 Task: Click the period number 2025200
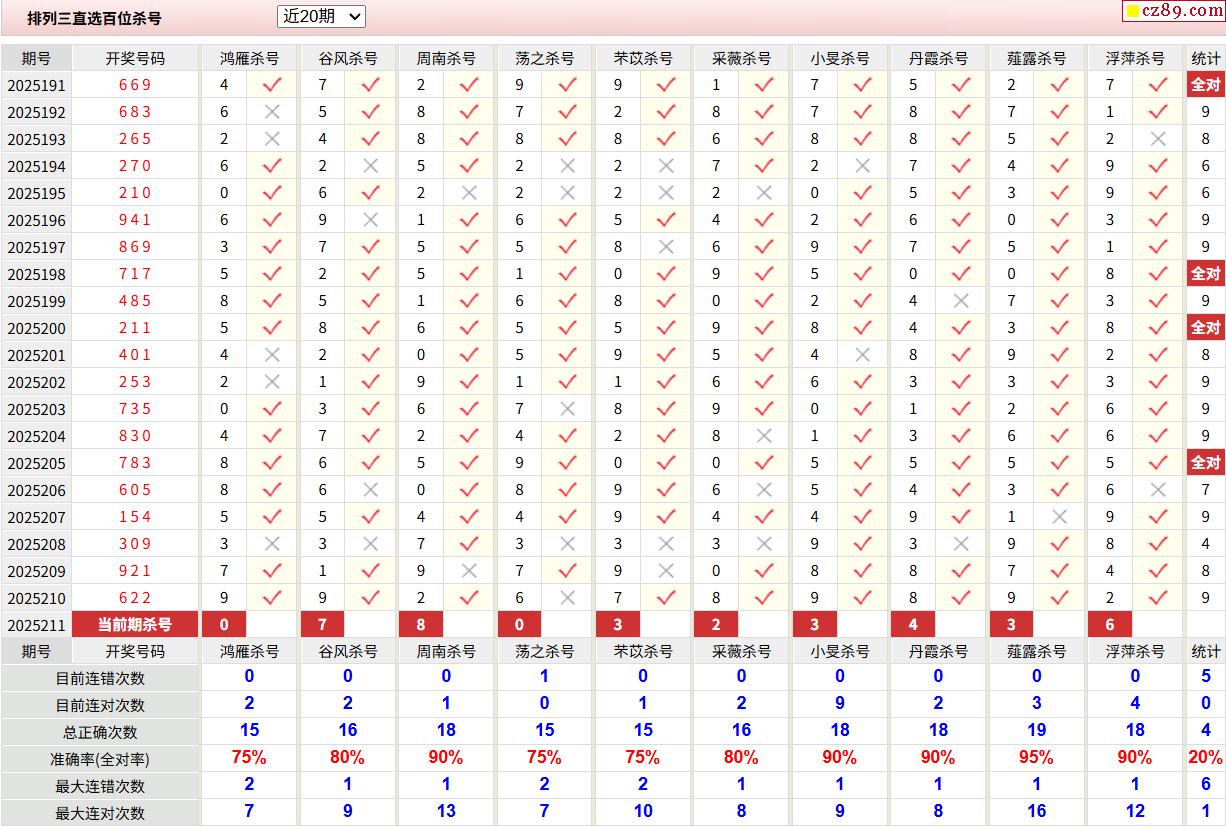tap(36, 329)
